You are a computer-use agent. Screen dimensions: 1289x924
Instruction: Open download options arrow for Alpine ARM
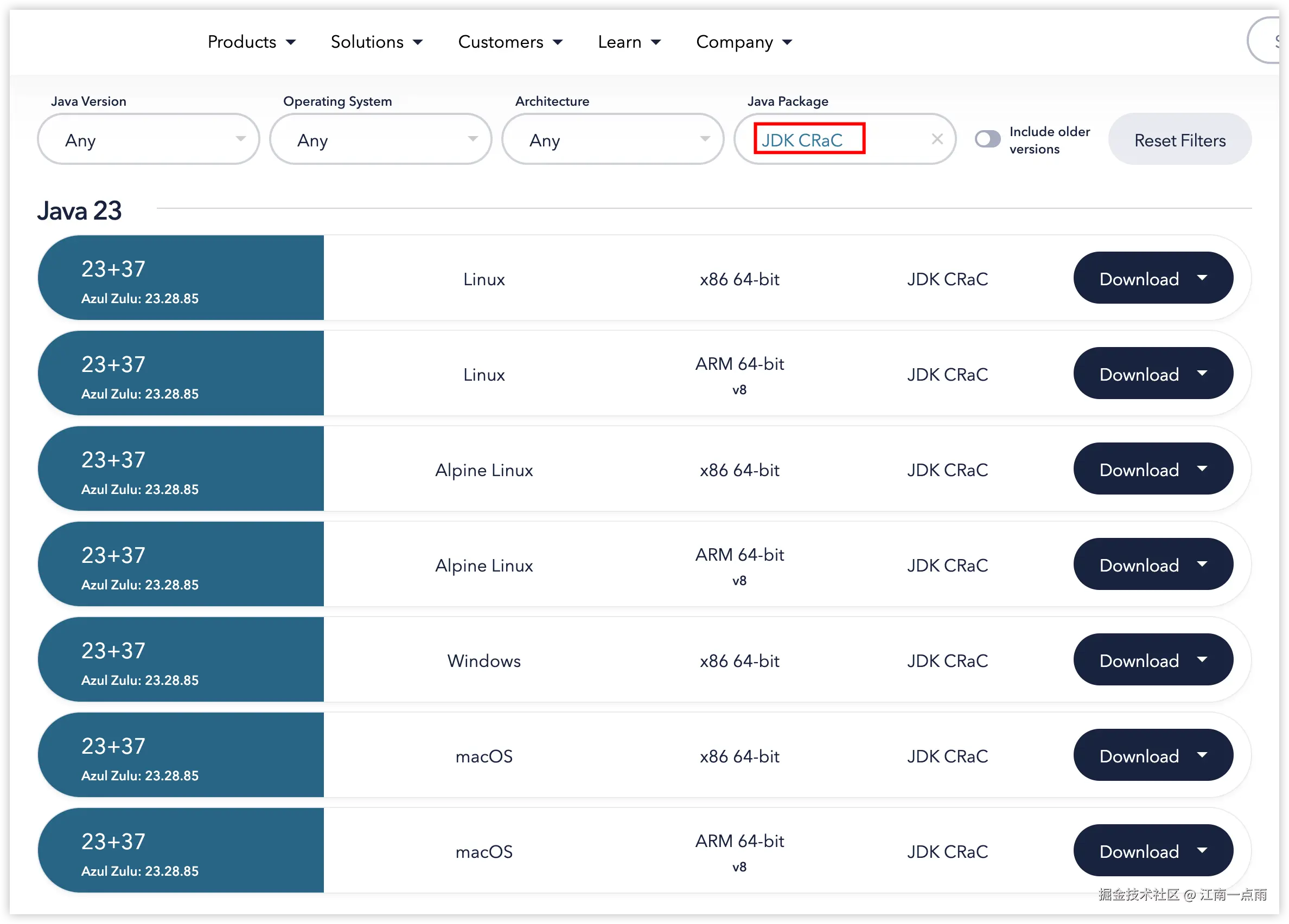point(1202,564)
